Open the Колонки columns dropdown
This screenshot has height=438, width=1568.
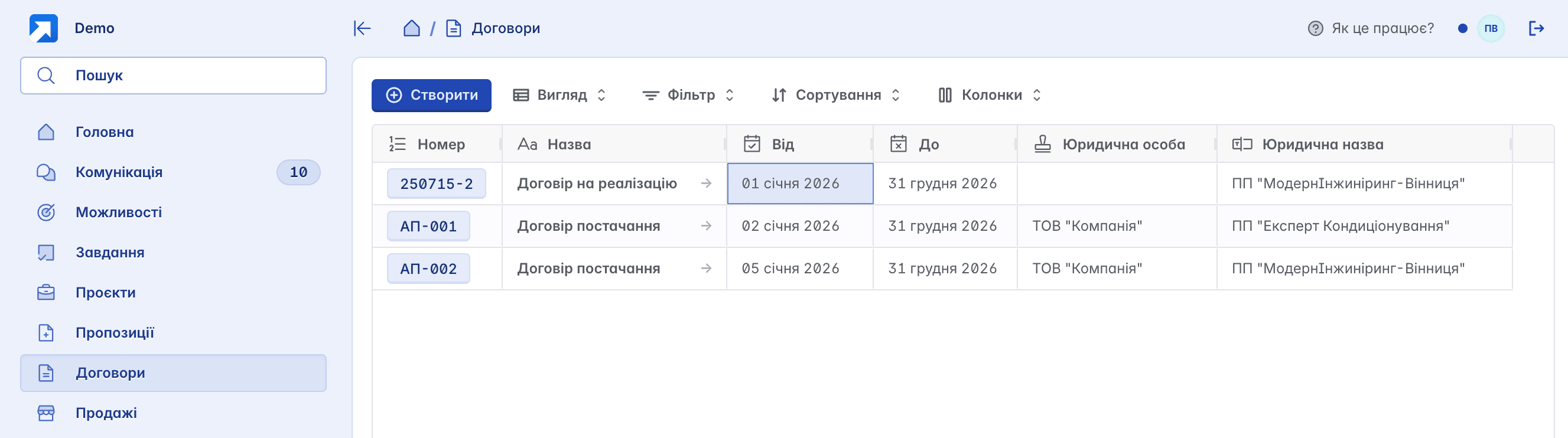pyautogui.click(x=990, y=95)
